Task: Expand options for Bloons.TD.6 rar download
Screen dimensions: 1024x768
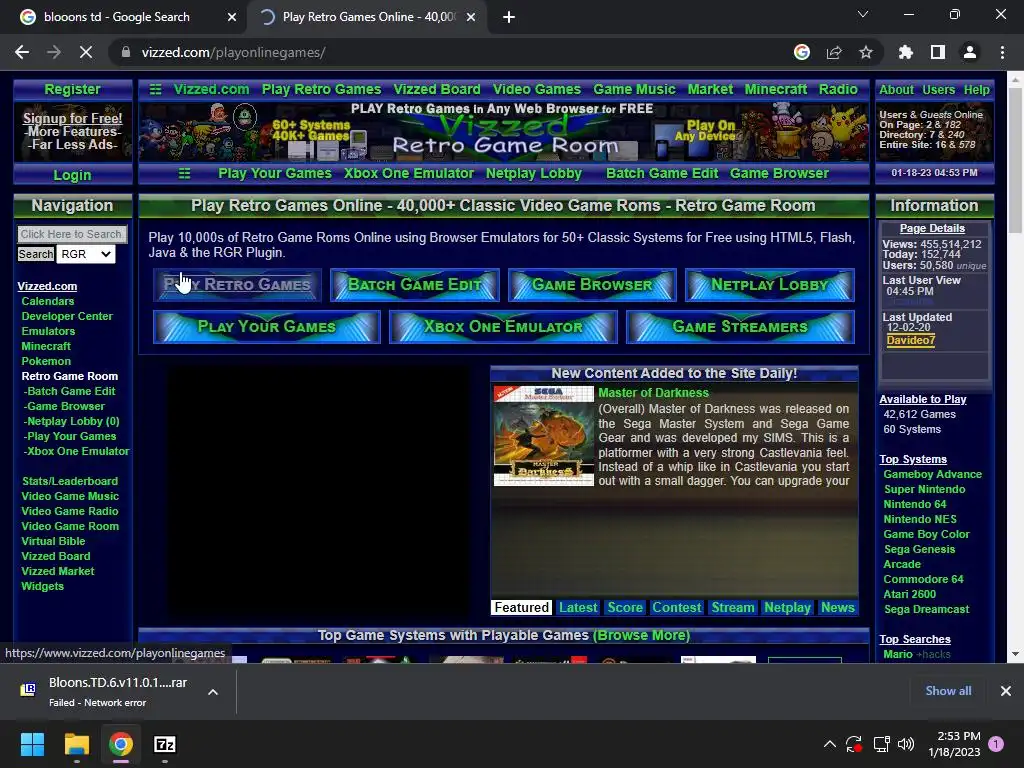Action: pyautogui.click(x=213, y=692)
